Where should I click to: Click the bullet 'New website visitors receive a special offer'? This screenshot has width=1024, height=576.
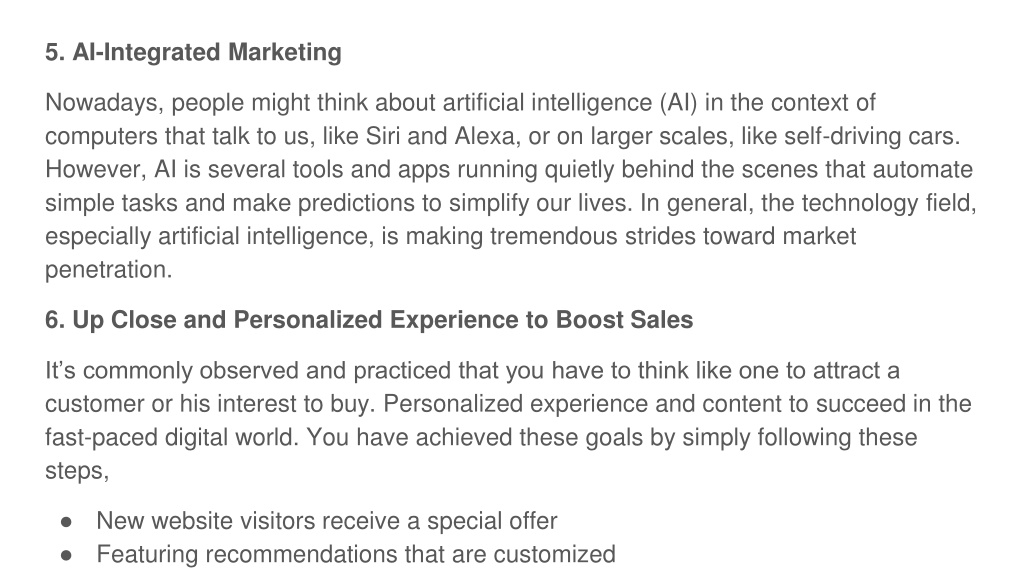(x=327, y=521)
